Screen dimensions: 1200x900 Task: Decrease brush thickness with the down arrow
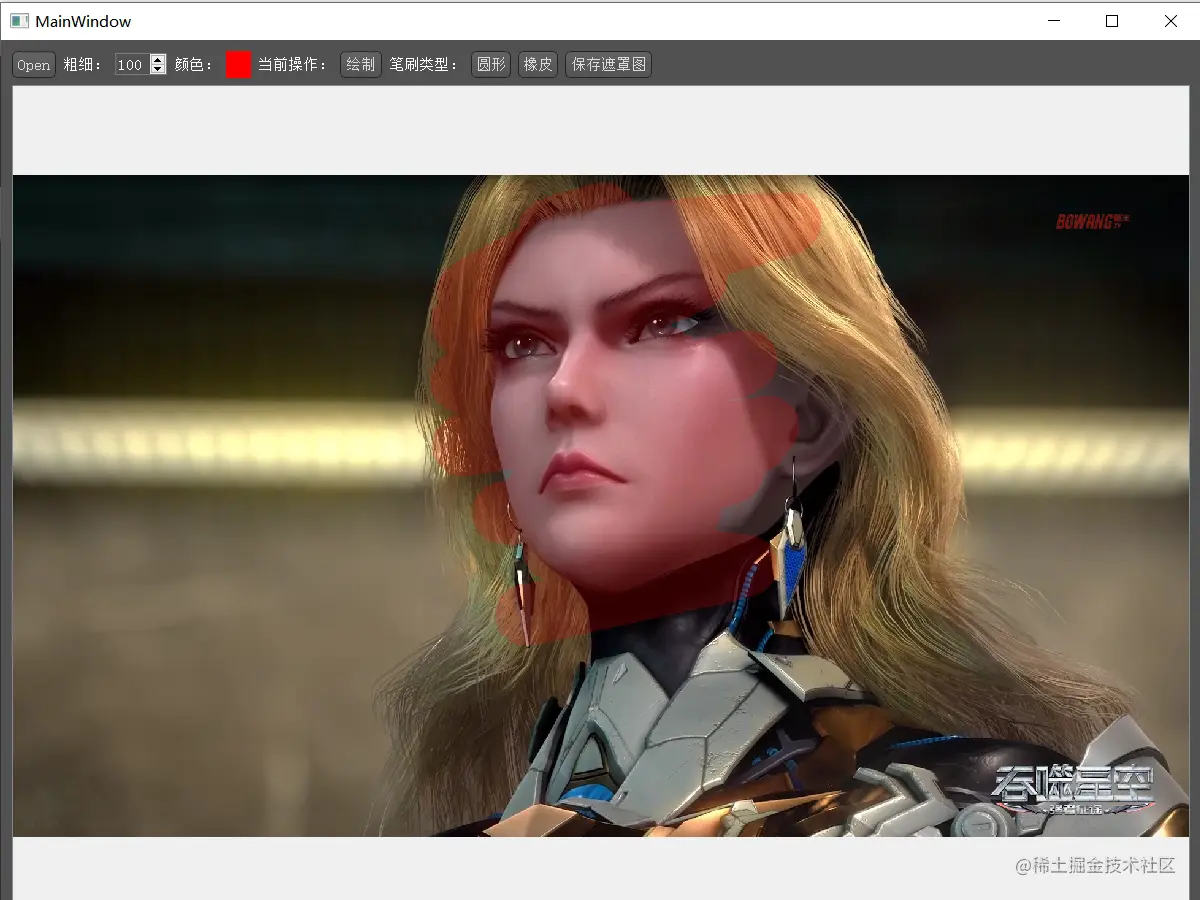(158, 70)
